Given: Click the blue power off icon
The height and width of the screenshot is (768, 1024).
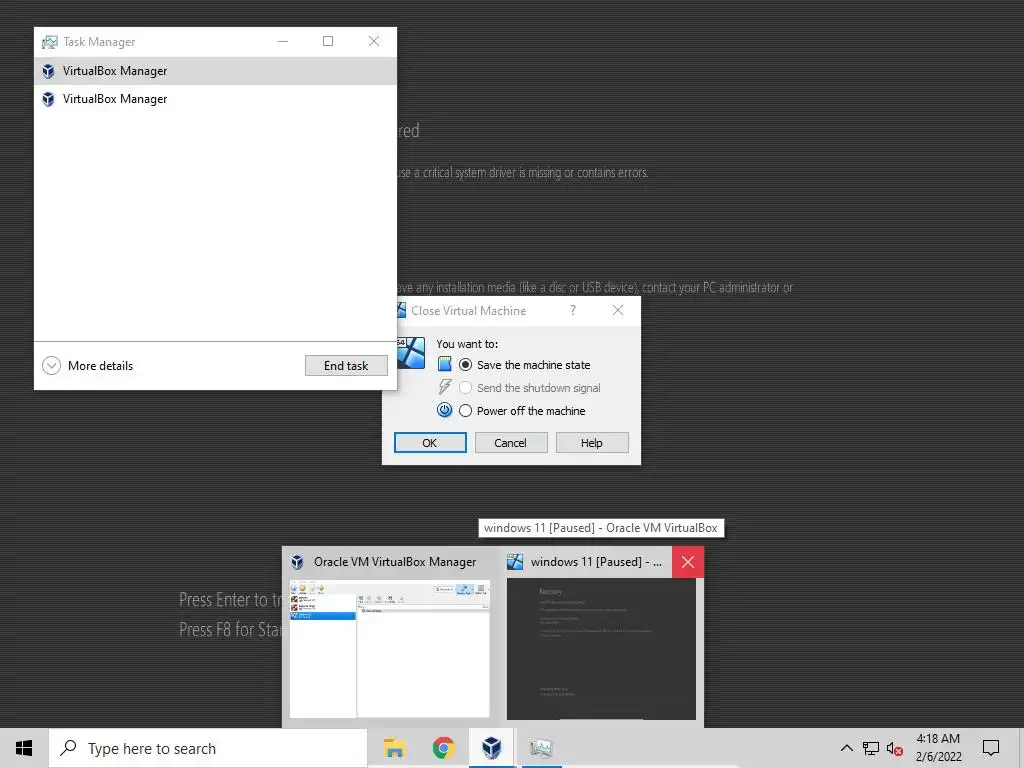Looking at the screenshot, I should (445, 410).
